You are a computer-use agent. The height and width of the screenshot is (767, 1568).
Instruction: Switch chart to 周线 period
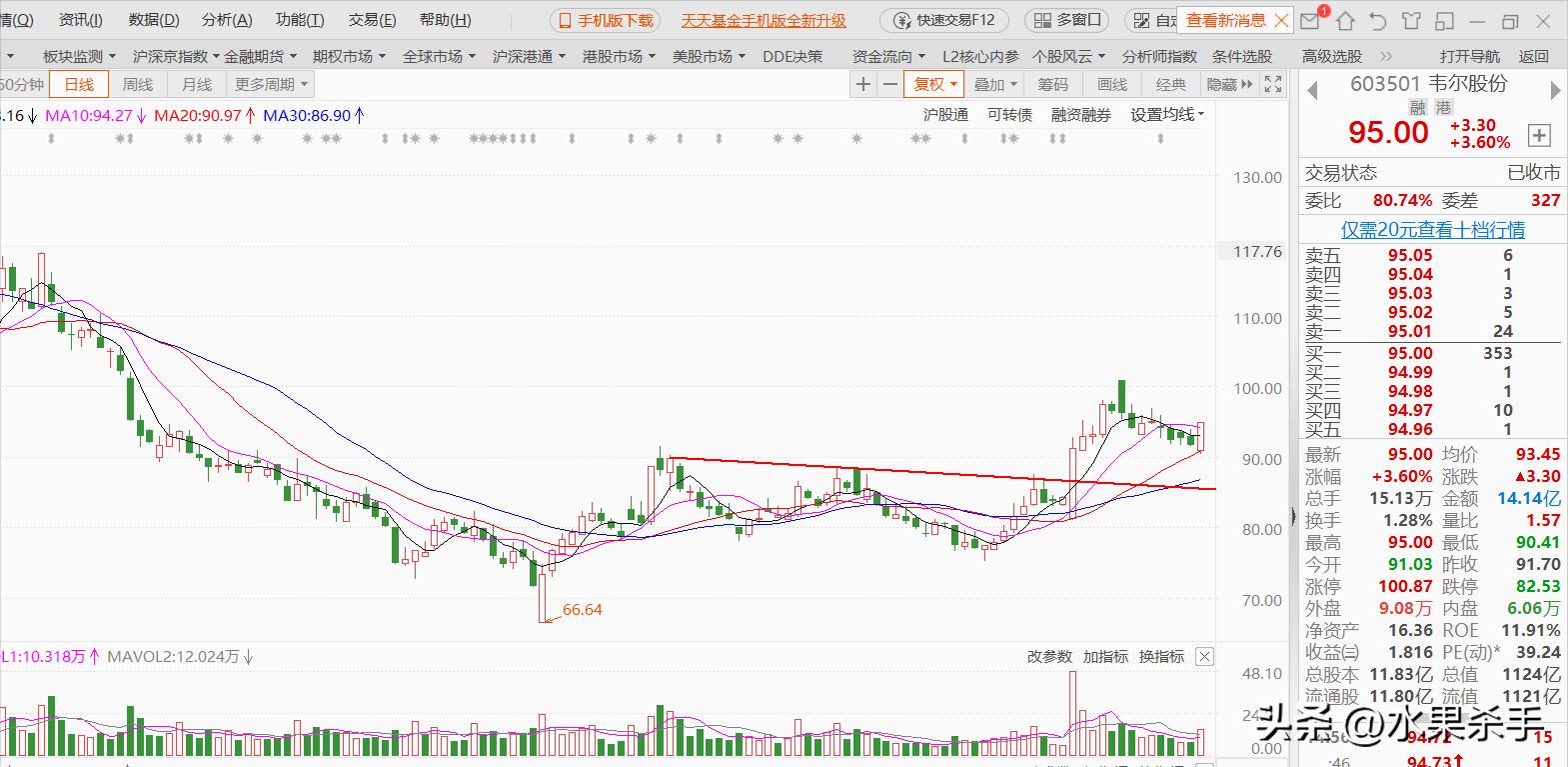[x=138, y=85]
